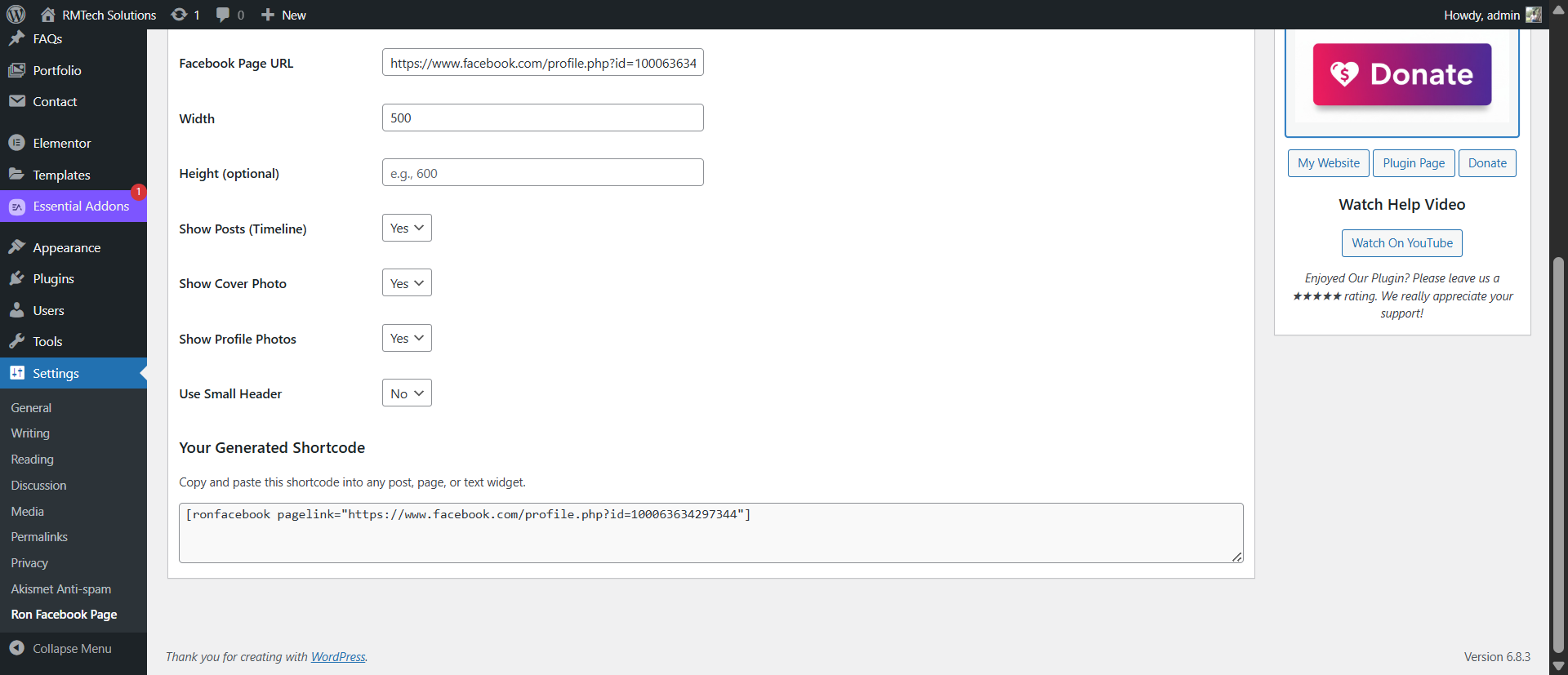Click the scrollbar down arrow
The image size is (1568, 675).
point(1558,666)
